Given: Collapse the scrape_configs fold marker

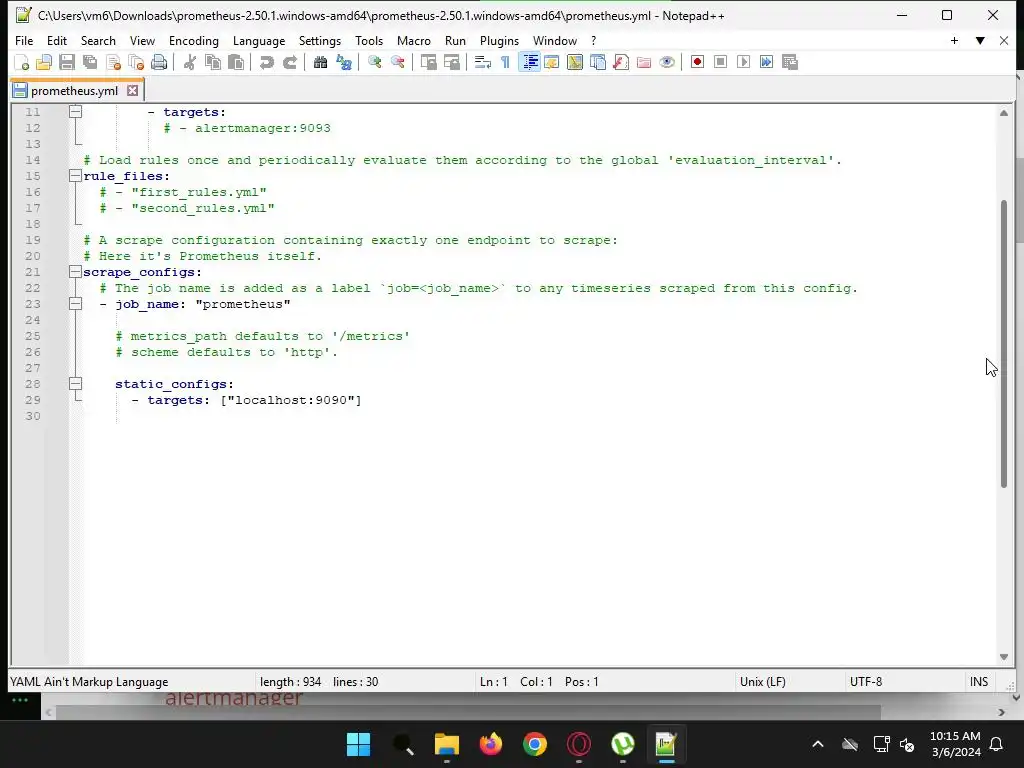Looking at the screenshot, I should pyautogui.click(x=76, y=272).
